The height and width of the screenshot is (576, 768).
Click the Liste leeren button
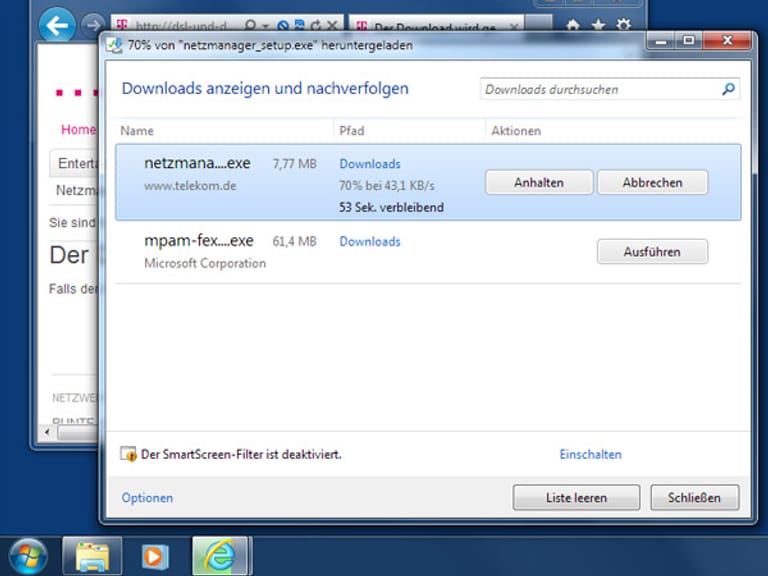click(576, 498)
